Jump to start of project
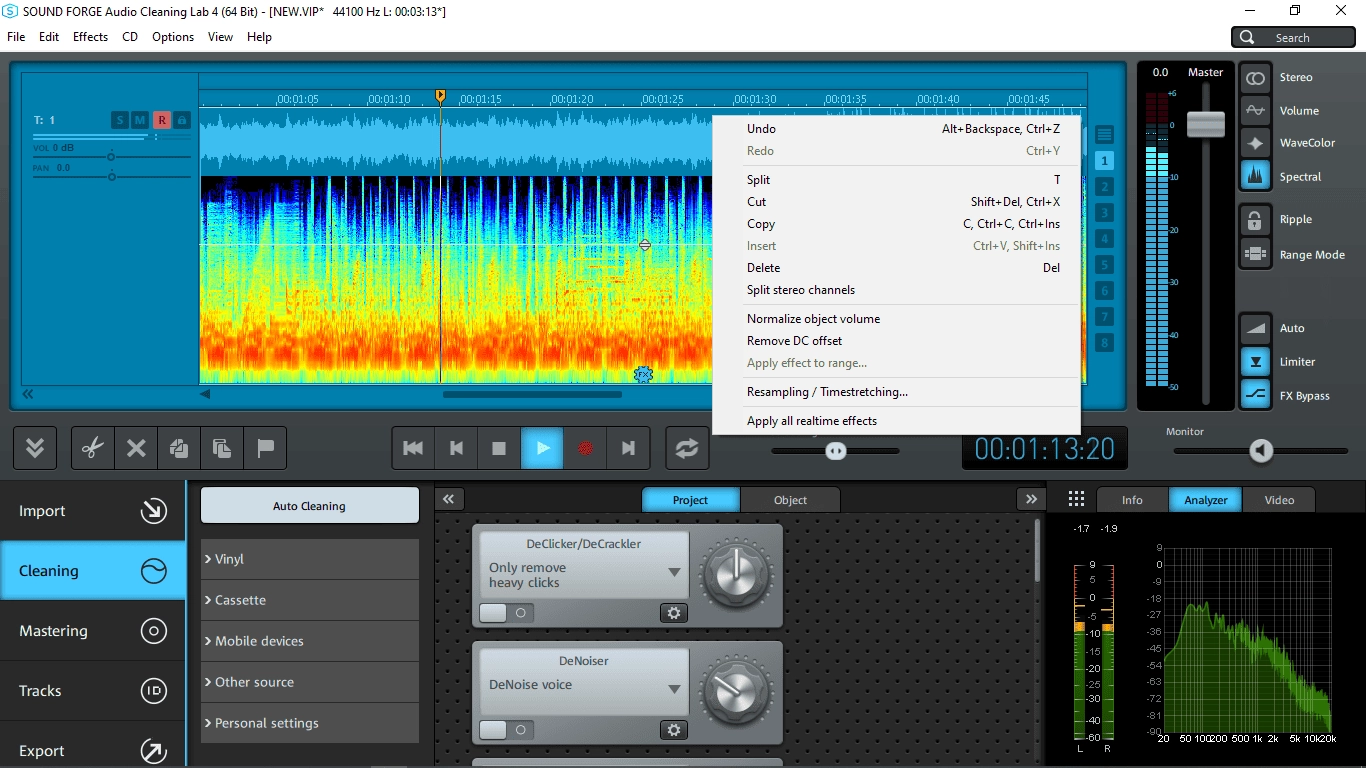Image resolution: width=1366 pixels, height=768 pixels. pos(413,449)
